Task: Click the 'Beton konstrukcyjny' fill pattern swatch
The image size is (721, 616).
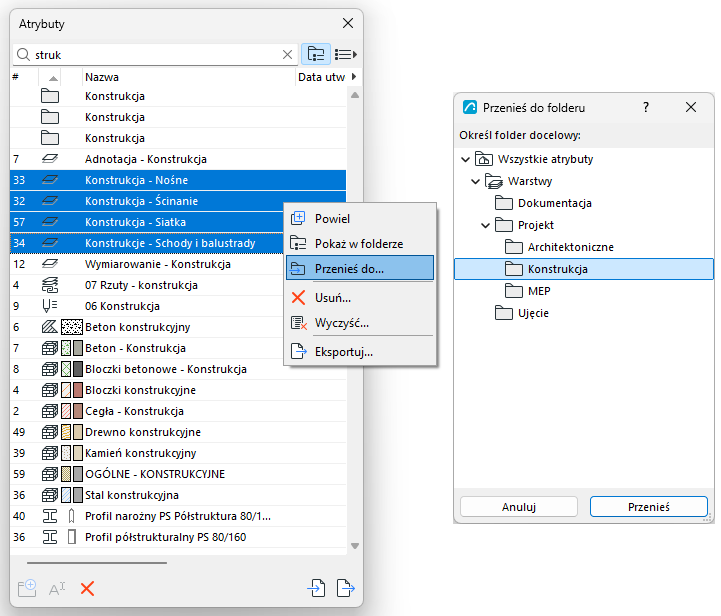Action: [72, 327]
